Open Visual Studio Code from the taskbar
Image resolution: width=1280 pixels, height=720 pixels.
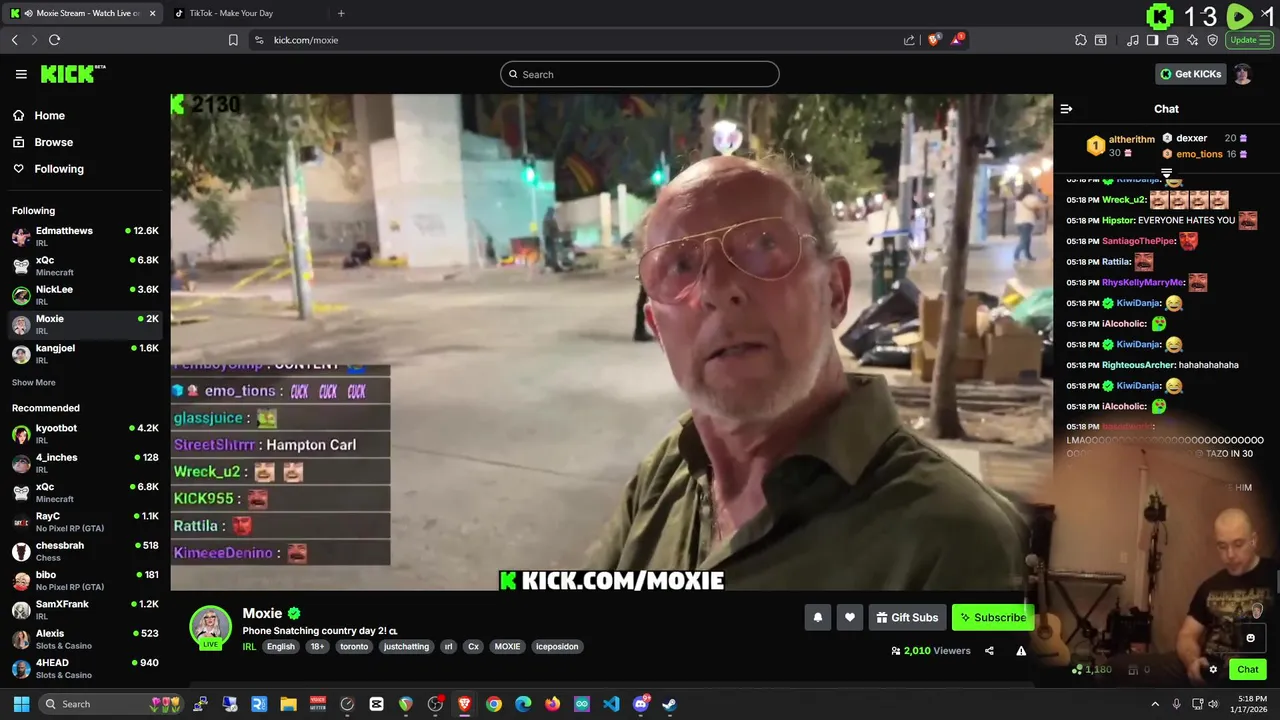coord(611,704)
